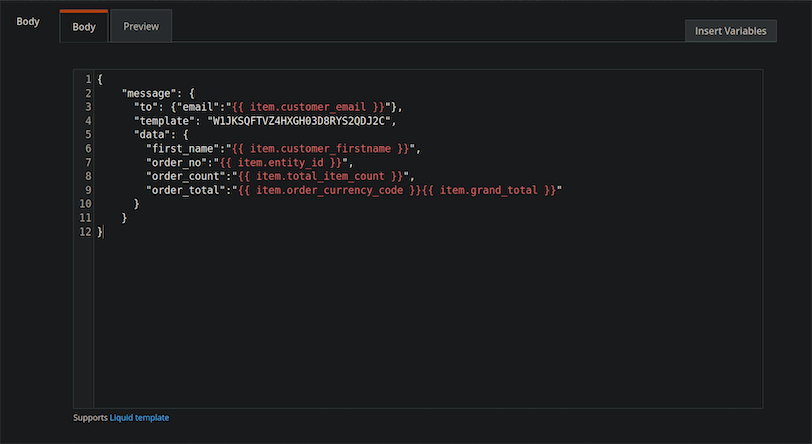Click the "message" key on line 2
The height and width of the screenshot is (444, 812).
[x=149, y=93]
